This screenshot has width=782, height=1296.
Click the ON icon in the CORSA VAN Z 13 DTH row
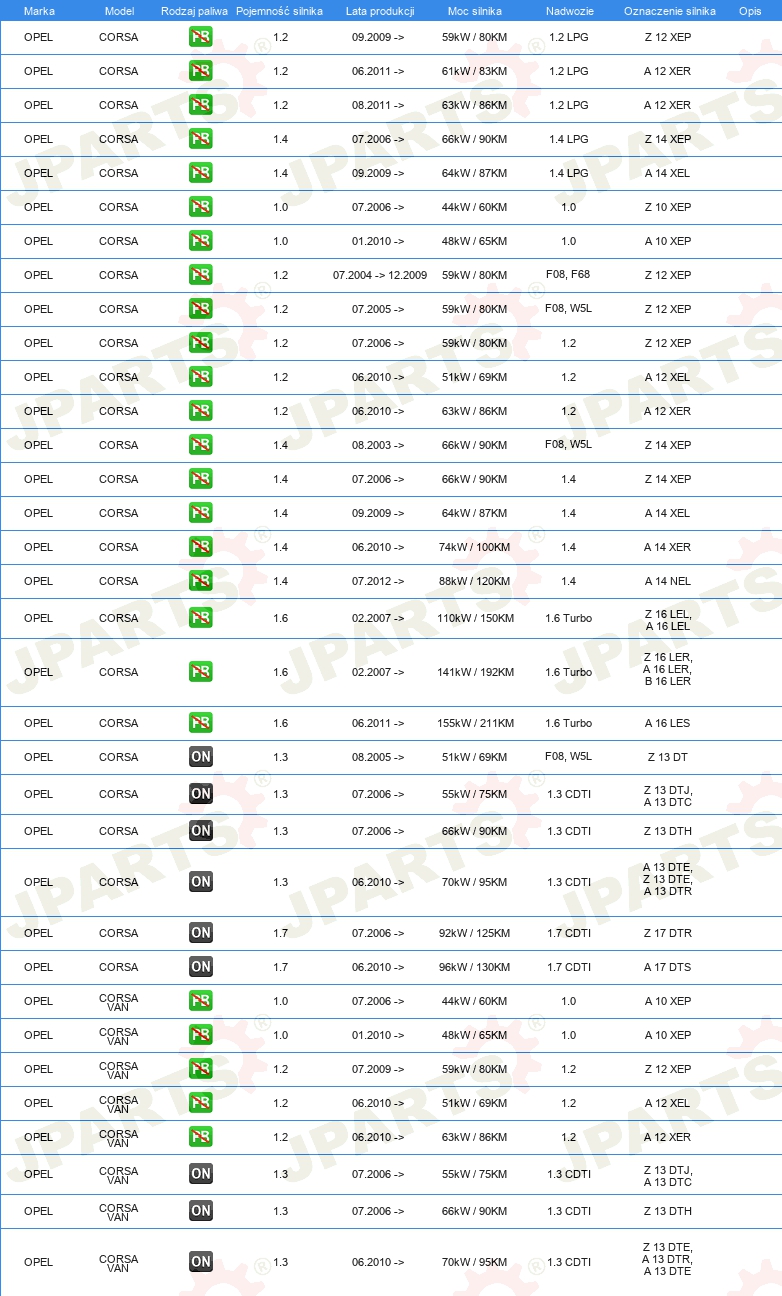coord(201,1211)
